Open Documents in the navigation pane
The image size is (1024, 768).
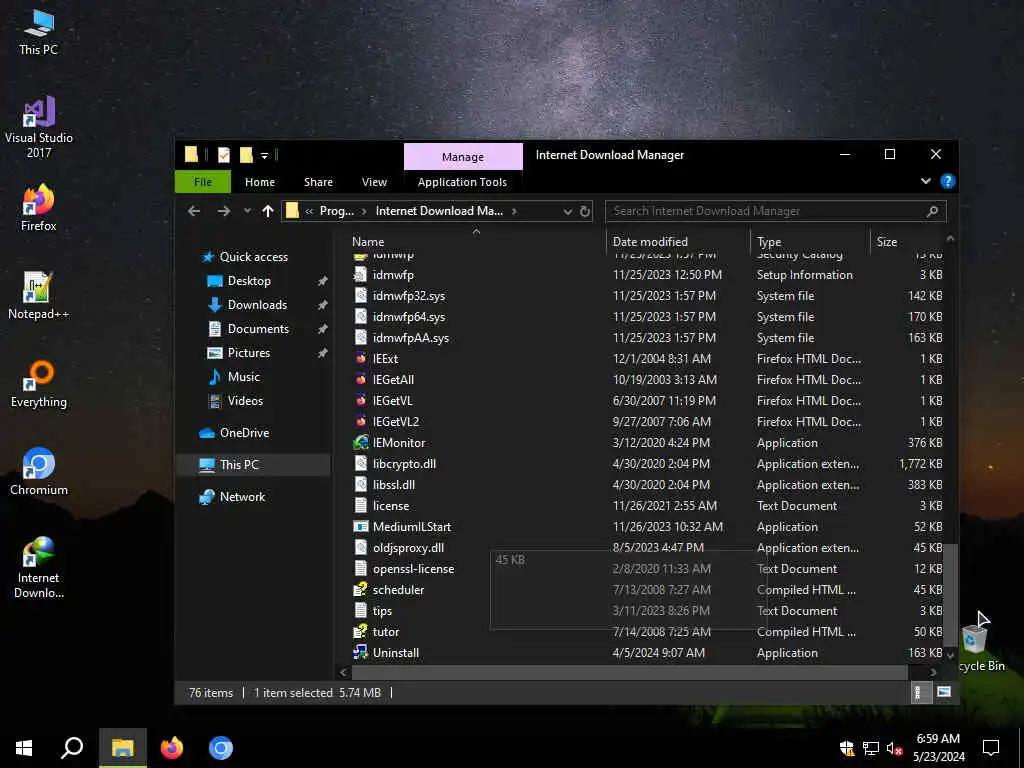tap(258, 329)
